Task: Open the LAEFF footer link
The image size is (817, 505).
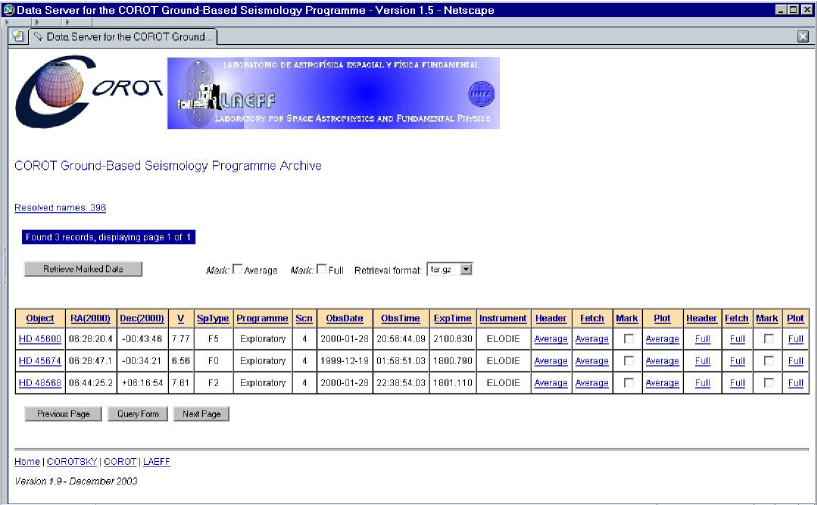Action: pyautogui.click(x=157, y=462)
